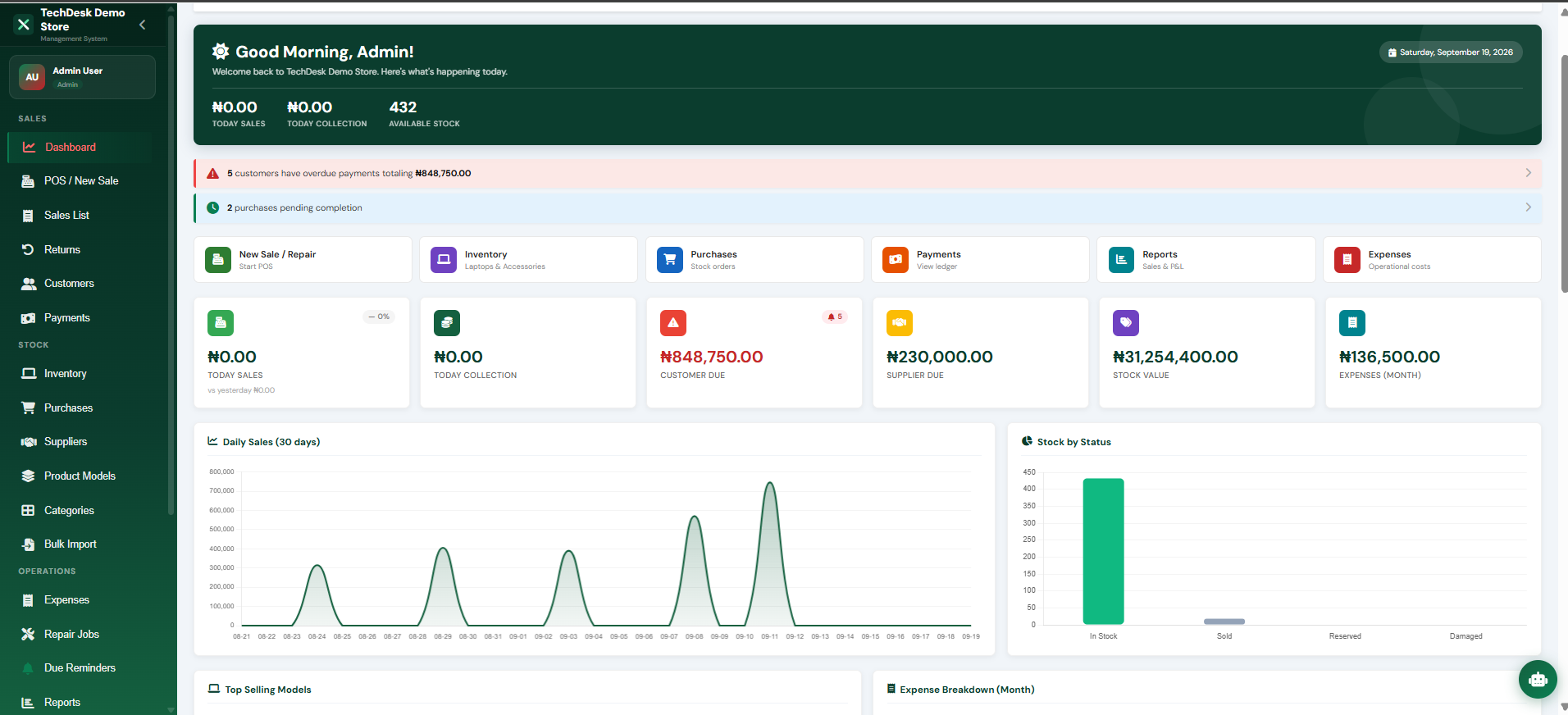Open Due Reminders in the sidebar
The width and height of the screenshot is (1568, 715).
pos(80,668)
